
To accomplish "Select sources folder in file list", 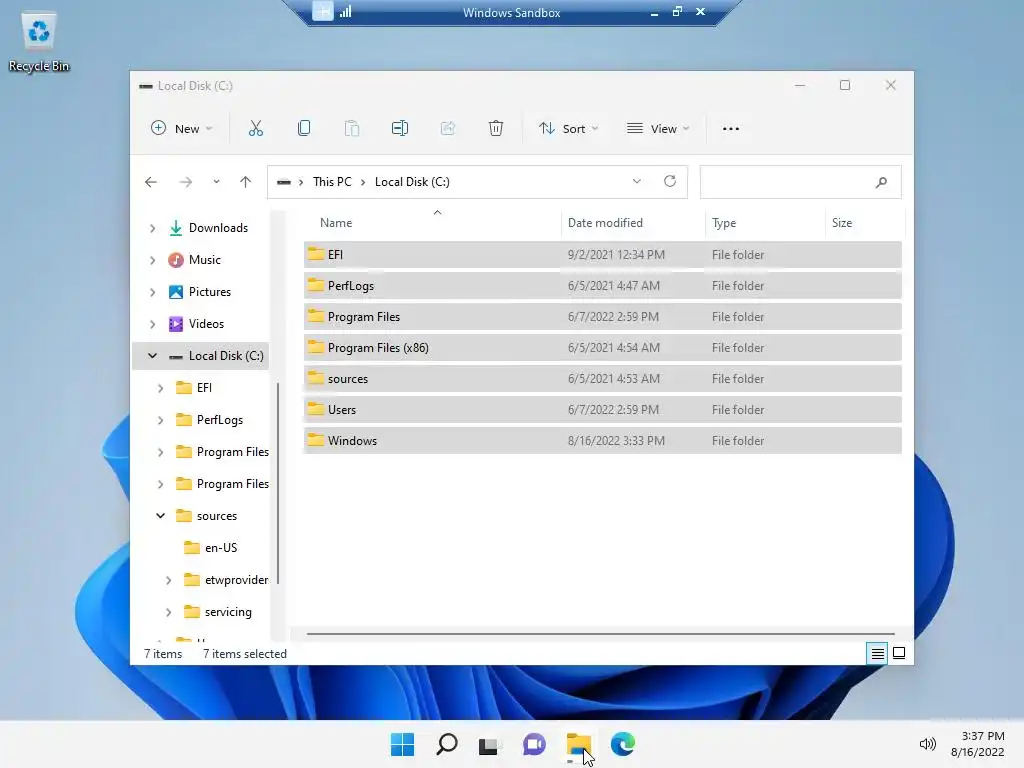I will pos(602,379).
